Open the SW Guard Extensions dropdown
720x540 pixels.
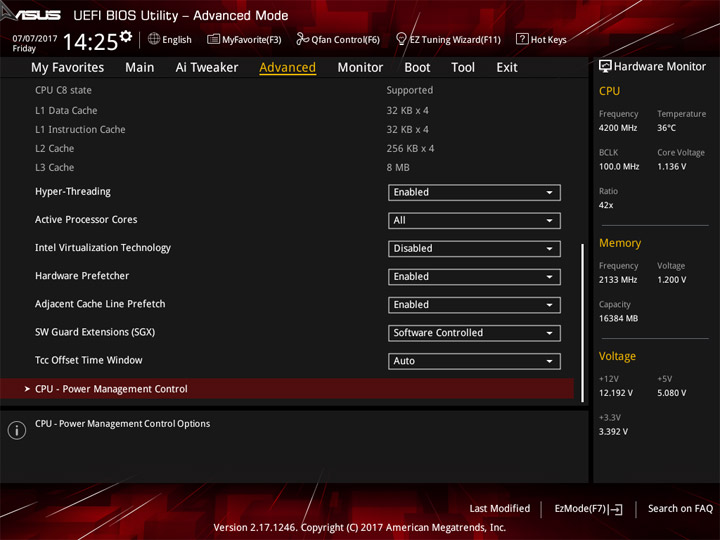click(474, 333)
